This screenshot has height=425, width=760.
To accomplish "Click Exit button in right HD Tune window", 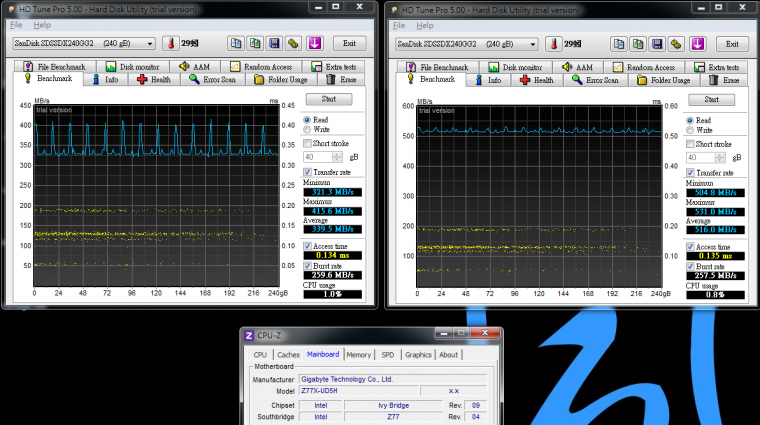I will [x=731, y=44].
